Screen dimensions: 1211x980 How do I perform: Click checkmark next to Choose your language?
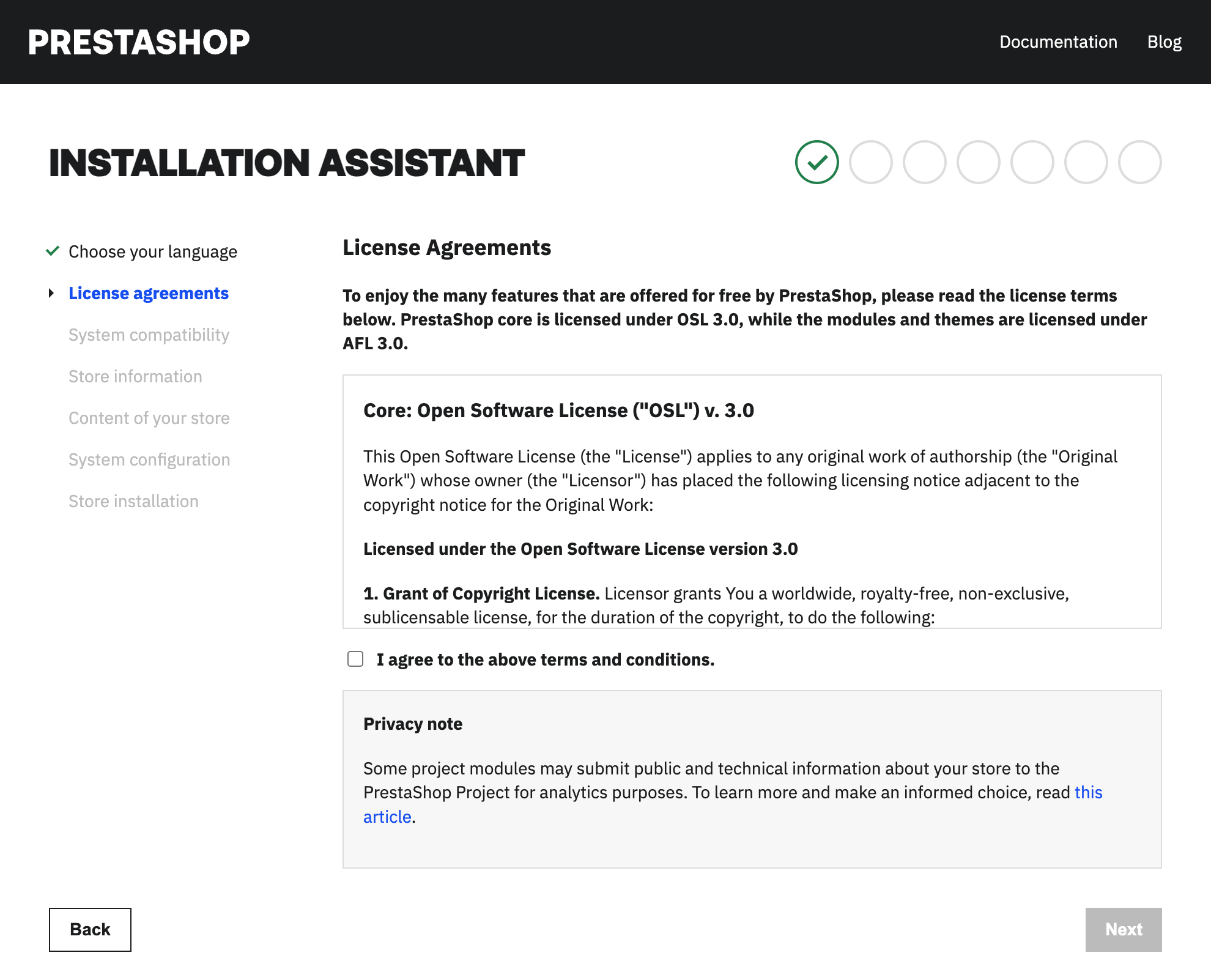[53, 251]
